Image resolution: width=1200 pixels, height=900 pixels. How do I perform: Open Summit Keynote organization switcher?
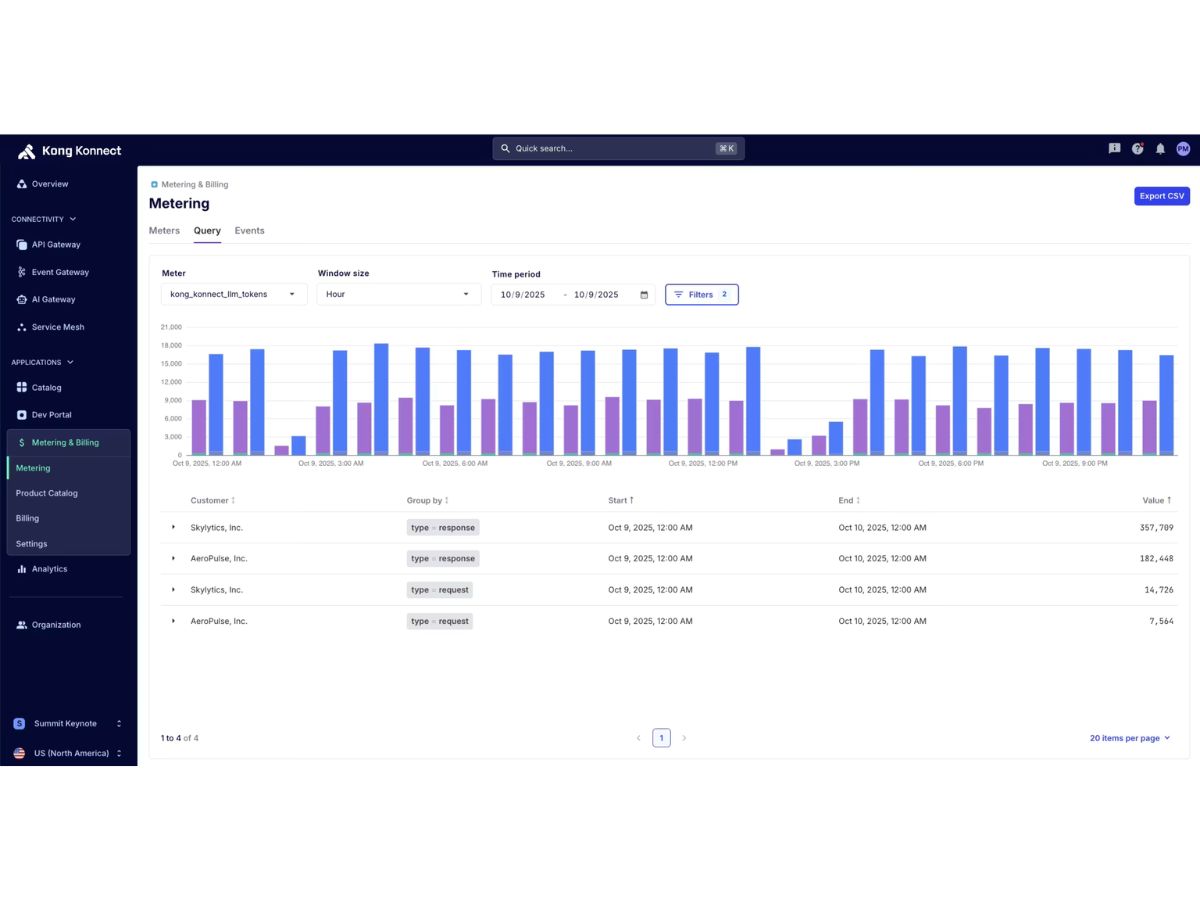67,723
